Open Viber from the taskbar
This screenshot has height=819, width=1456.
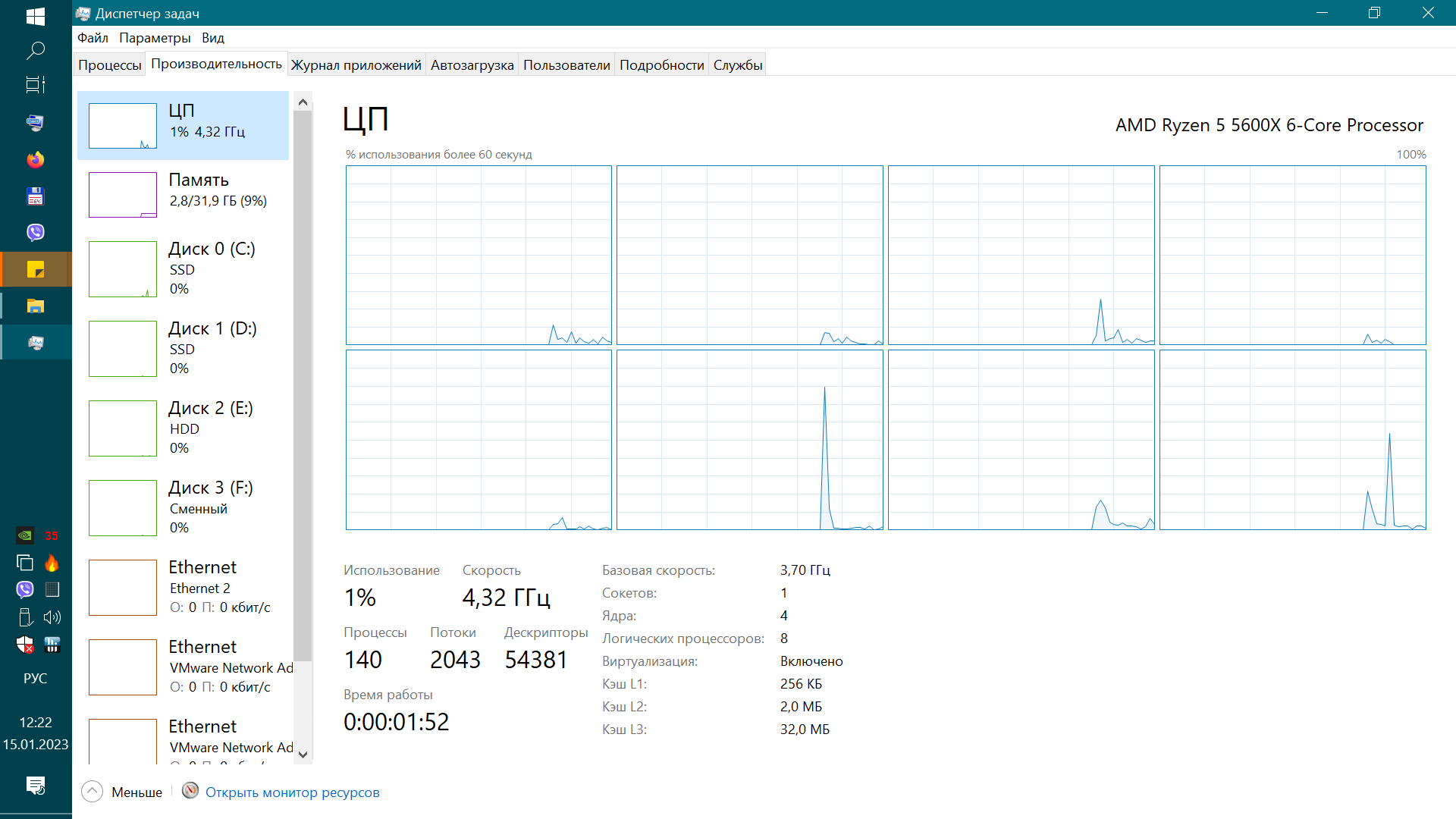pyautogui.click(x=36, y=232)
